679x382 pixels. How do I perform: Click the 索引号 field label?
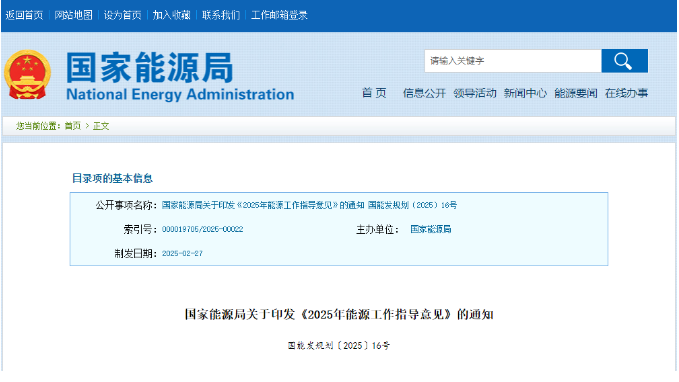(140, 230)
